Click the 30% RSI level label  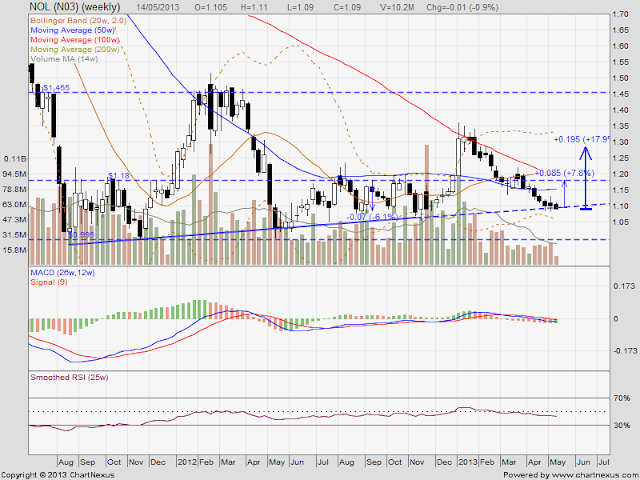[622, 425]
